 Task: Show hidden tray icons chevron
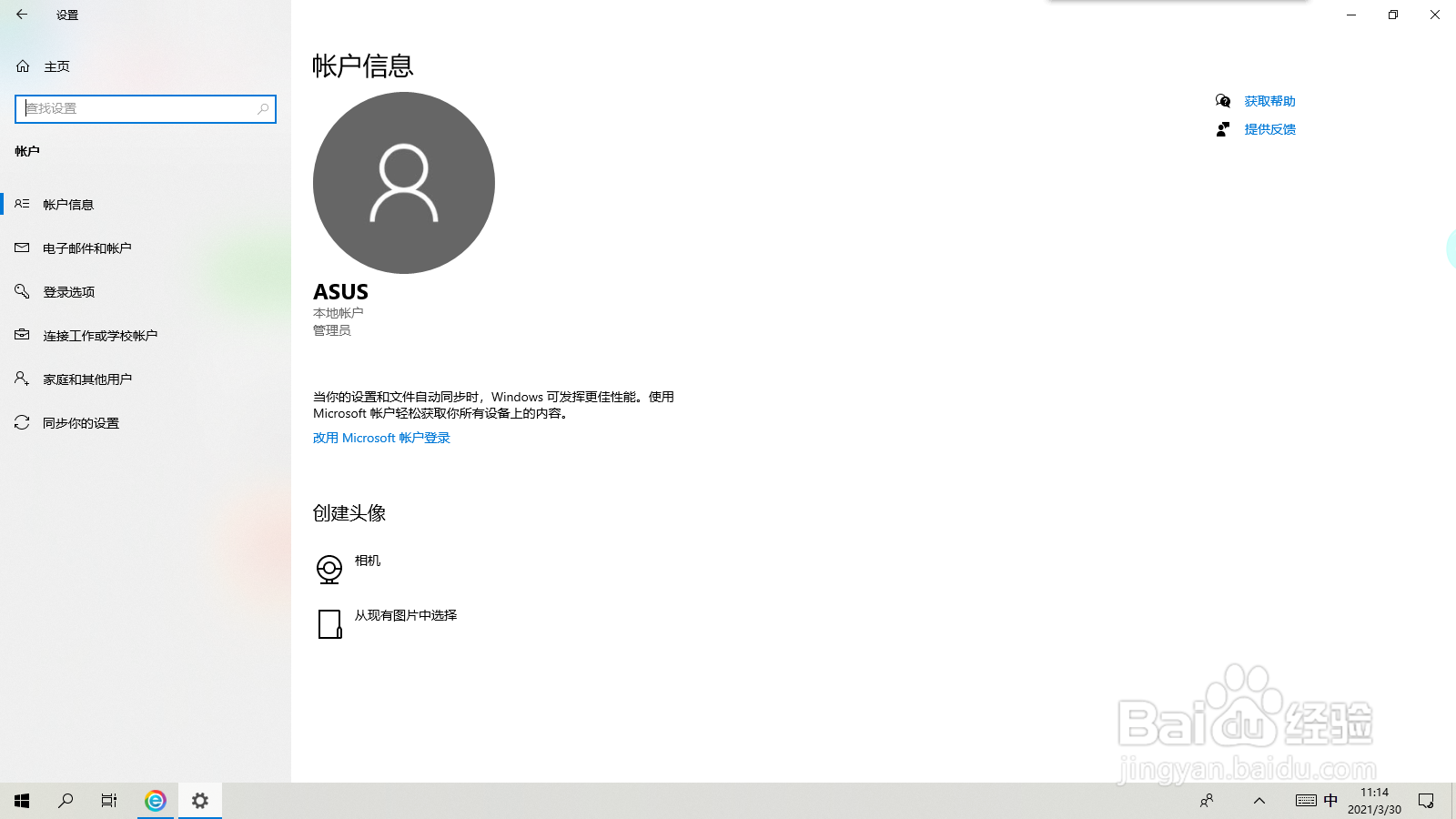pos(1259,801)
